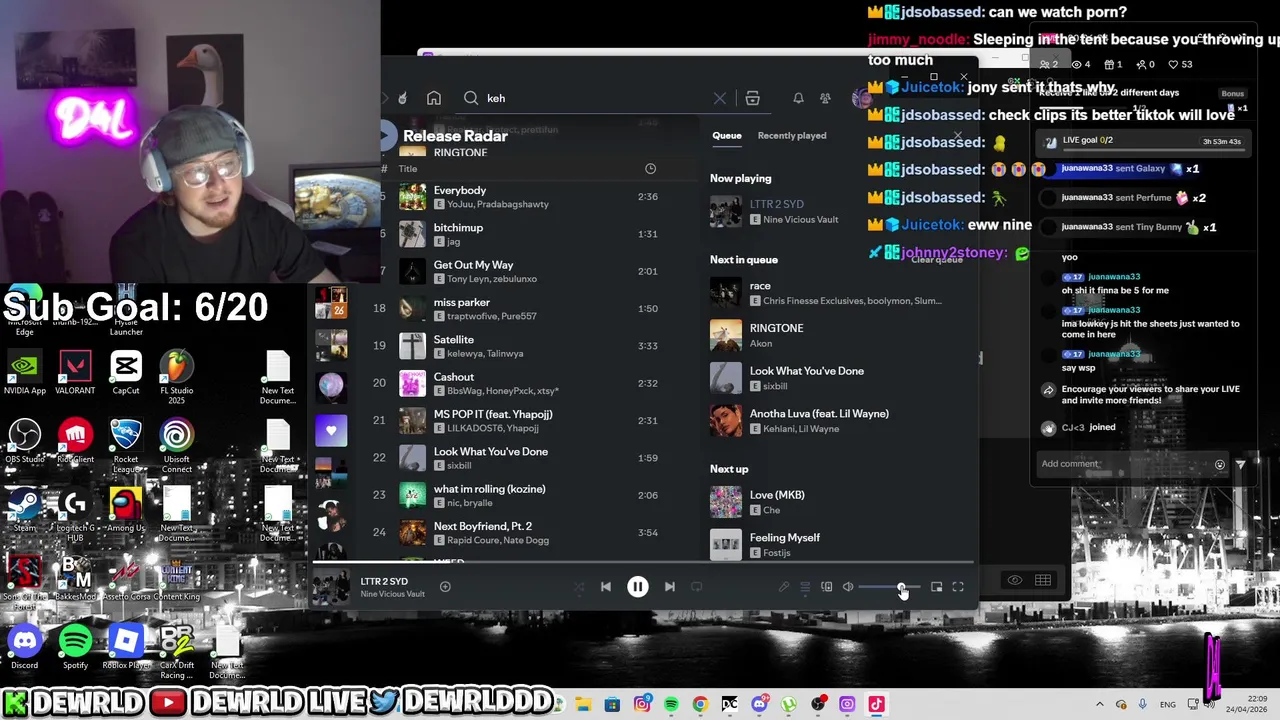Image resolution: width=1280 pixels, height=720 pixels.
Task: Adjust the Spotify volume slider
Action: tap(888, 587)
